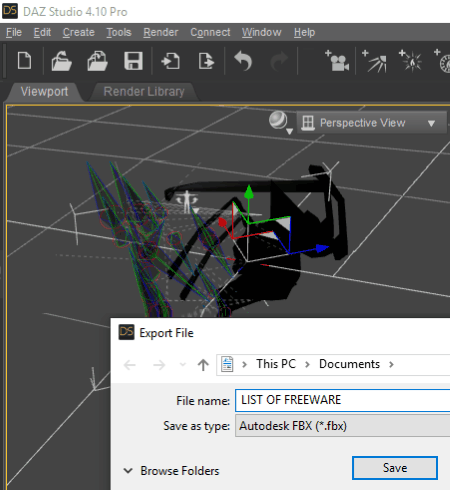The height and width of the screenshot is (490, 450).
Task: Go up one folder level in the dialog
Action: [203, 365]
